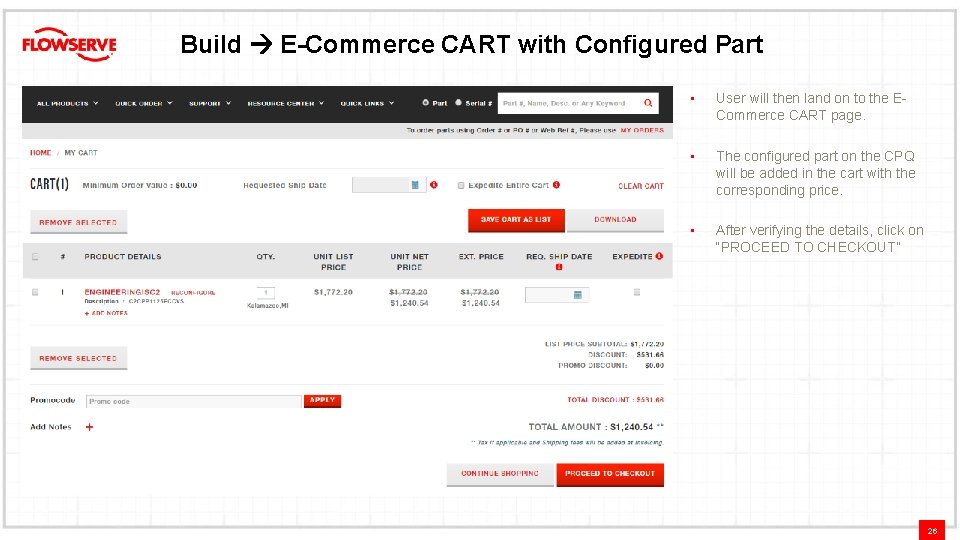Select the Serial # radio button
The height and width of the screenshot is (540, 960).
click(458, 103)
